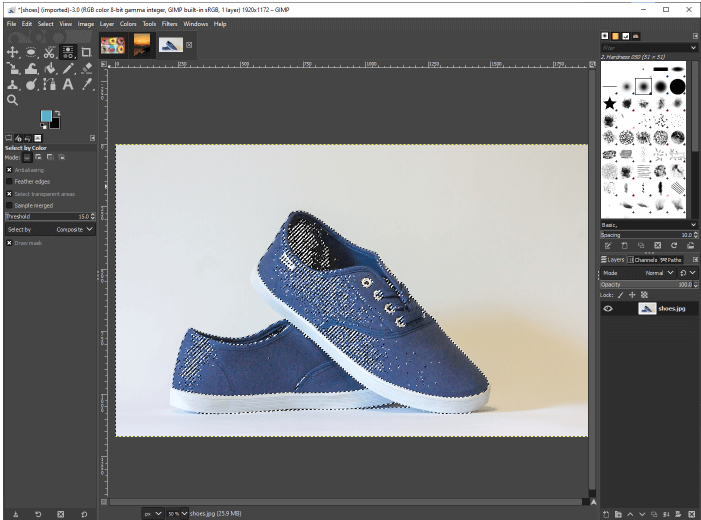Raise layer with up arrow button
This screenshot has width=701, height=520.
coord(630,514)
